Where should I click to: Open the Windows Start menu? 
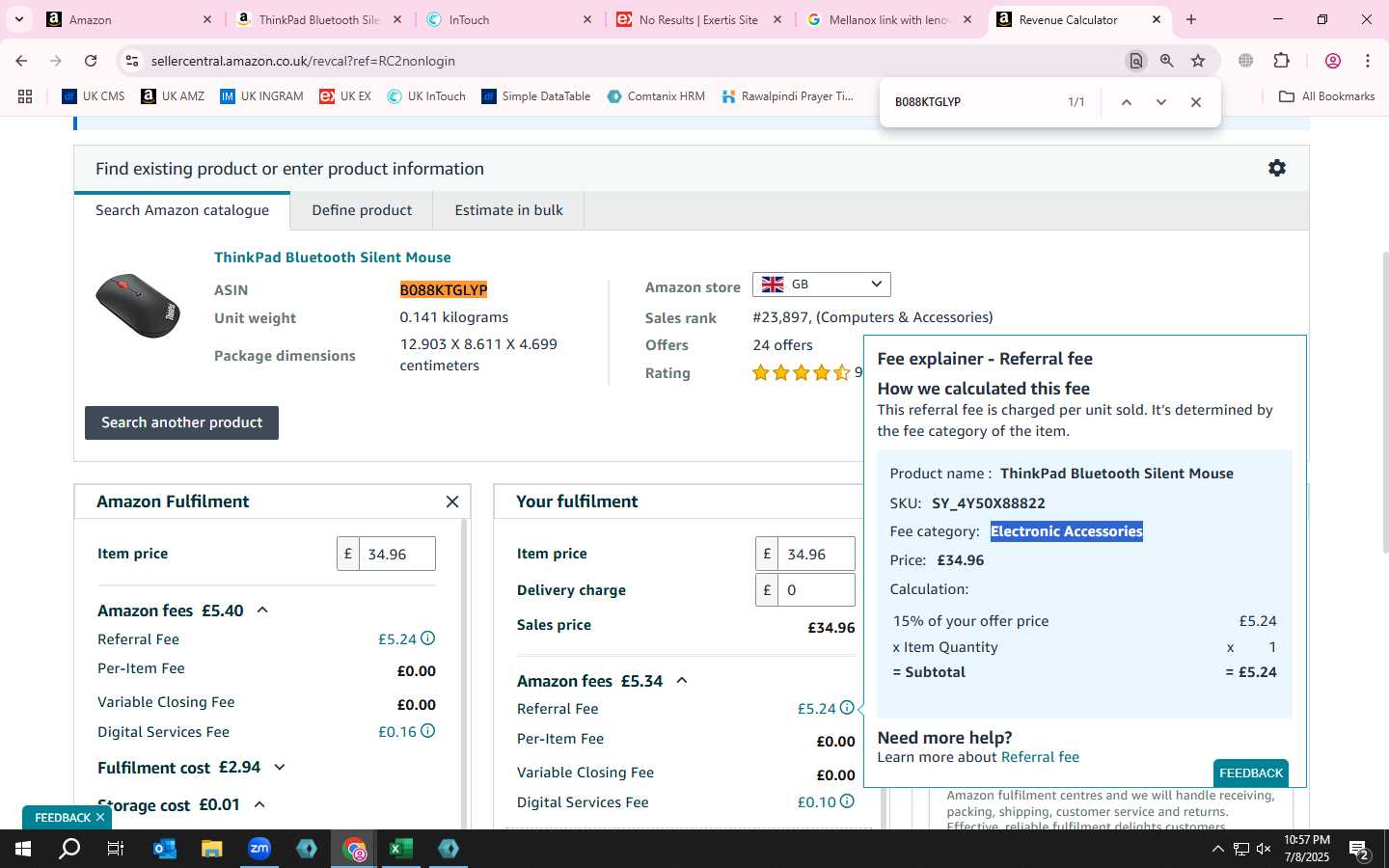[x=23, y=849]
